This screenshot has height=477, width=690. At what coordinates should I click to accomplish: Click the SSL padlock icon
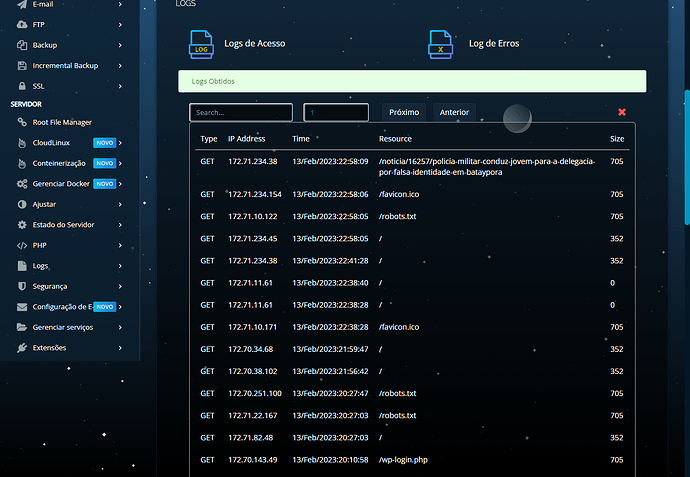pyautogui.click(x=22, y=86)
